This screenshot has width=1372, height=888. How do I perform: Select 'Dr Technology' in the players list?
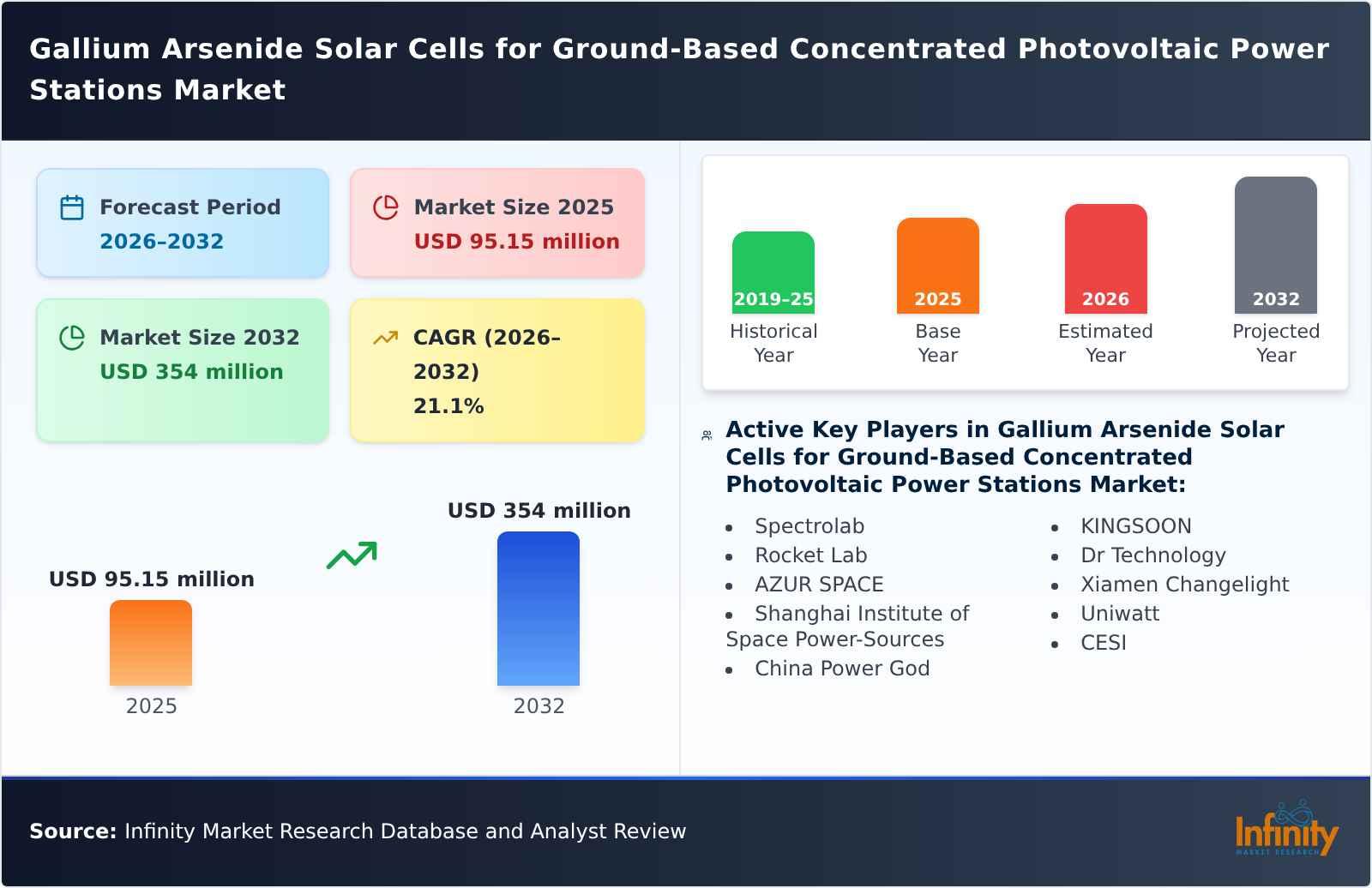(1153, 555)
